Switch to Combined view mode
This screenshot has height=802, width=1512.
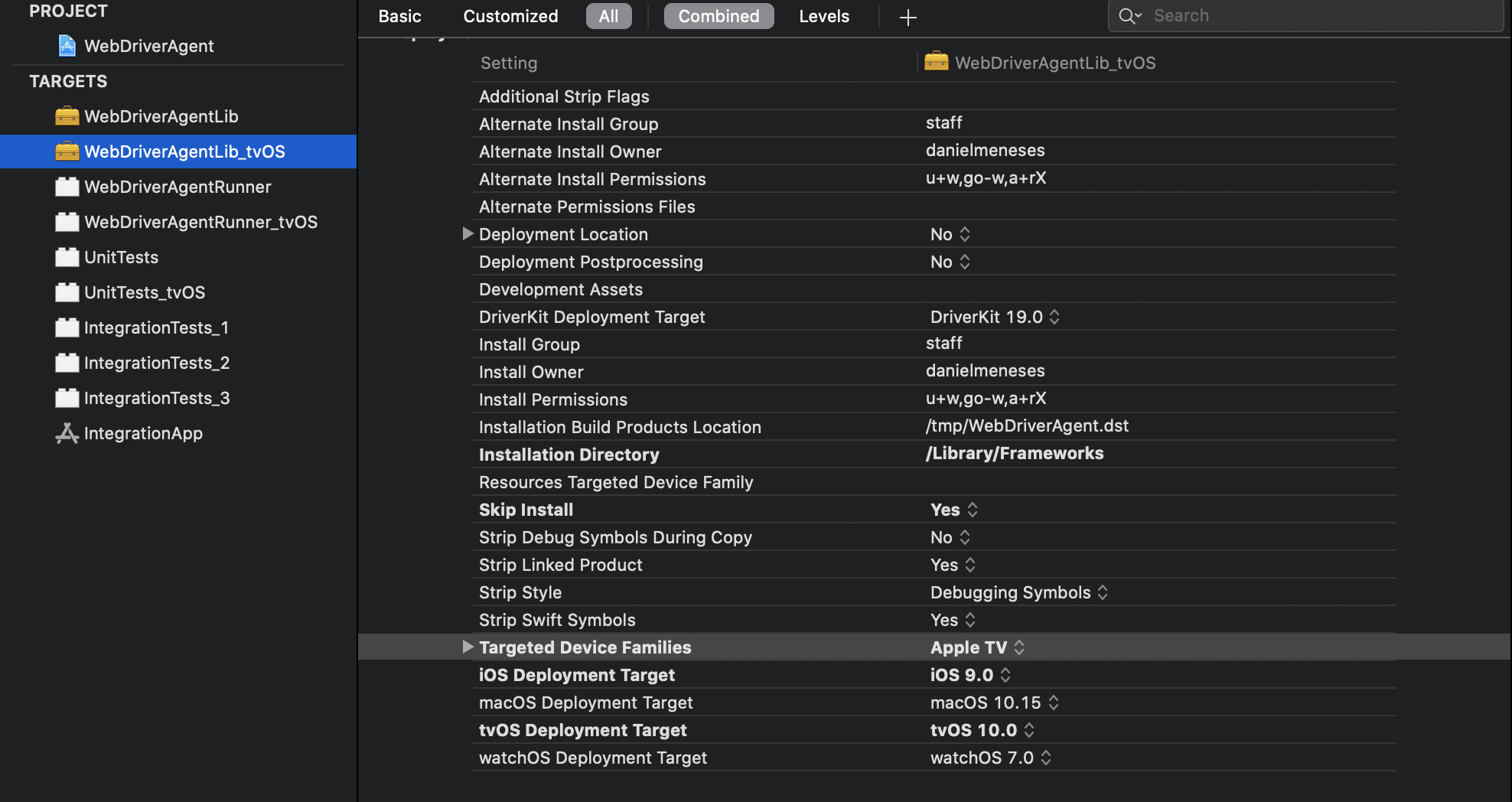pos(719,16)
